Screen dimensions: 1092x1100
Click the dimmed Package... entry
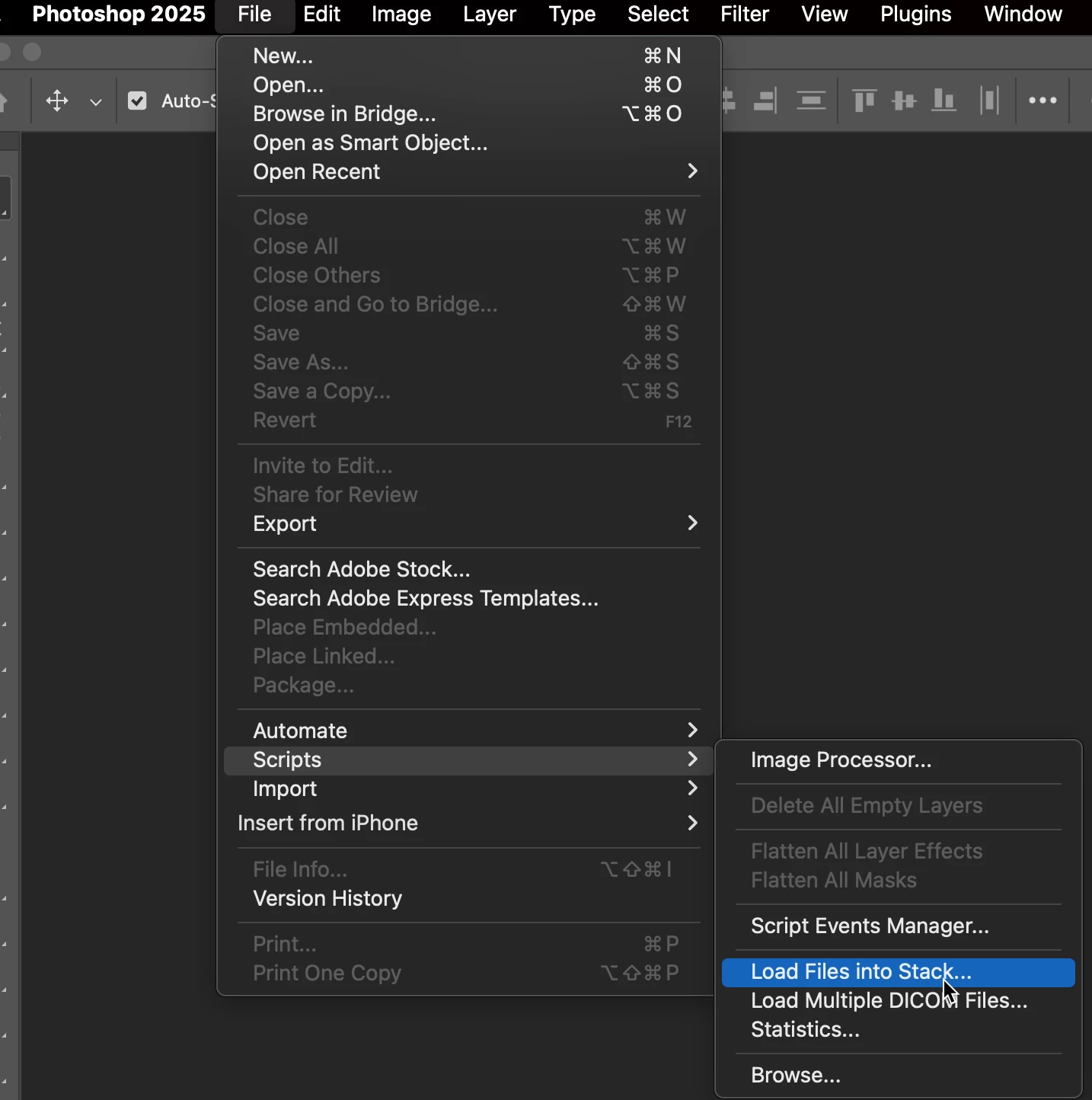click(x=468, y=685)
